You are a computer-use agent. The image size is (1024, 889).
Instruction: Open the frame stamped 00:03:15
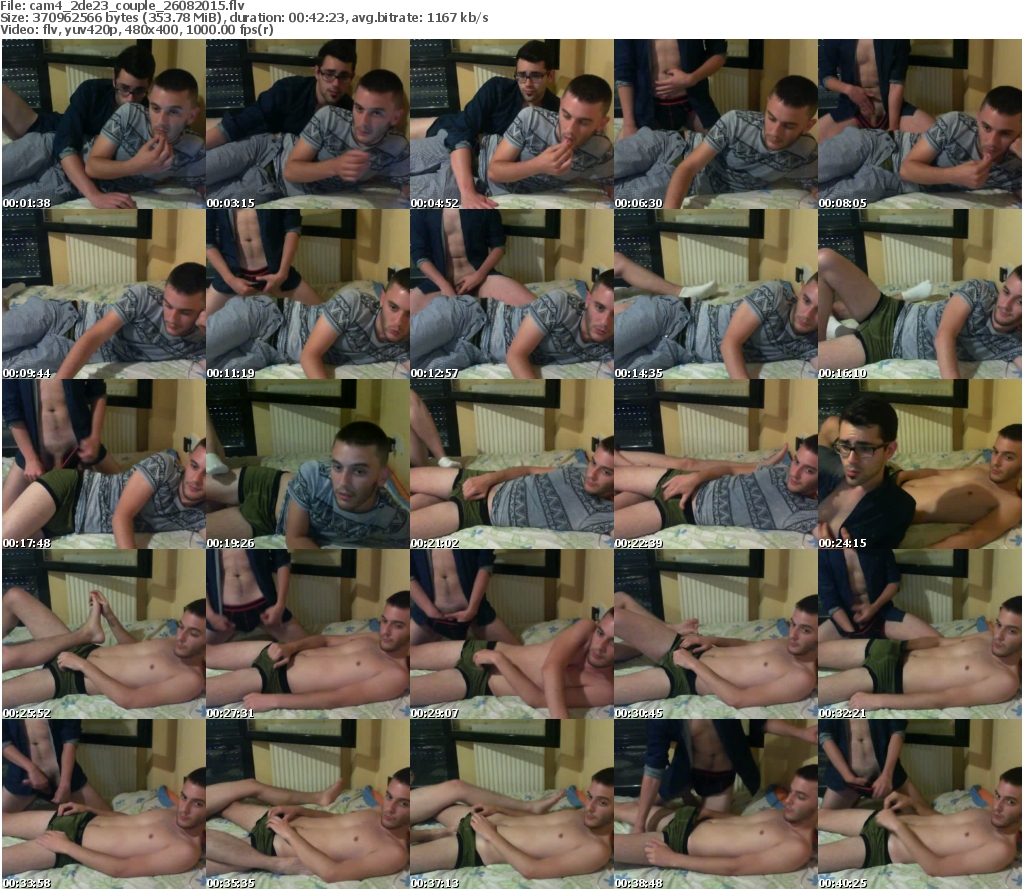(x=308, y=124)
